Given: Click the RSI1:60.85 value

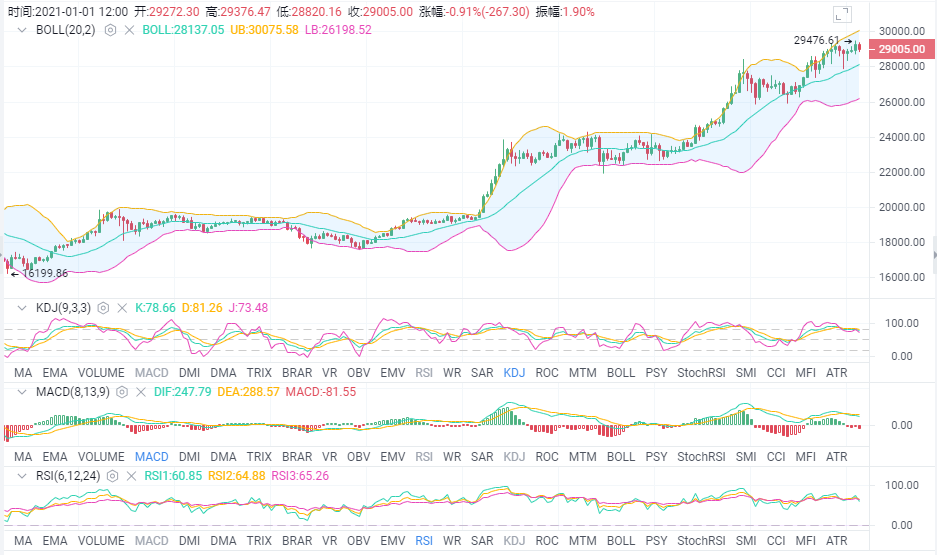Looking at the screenshot, I should [173, 476].
